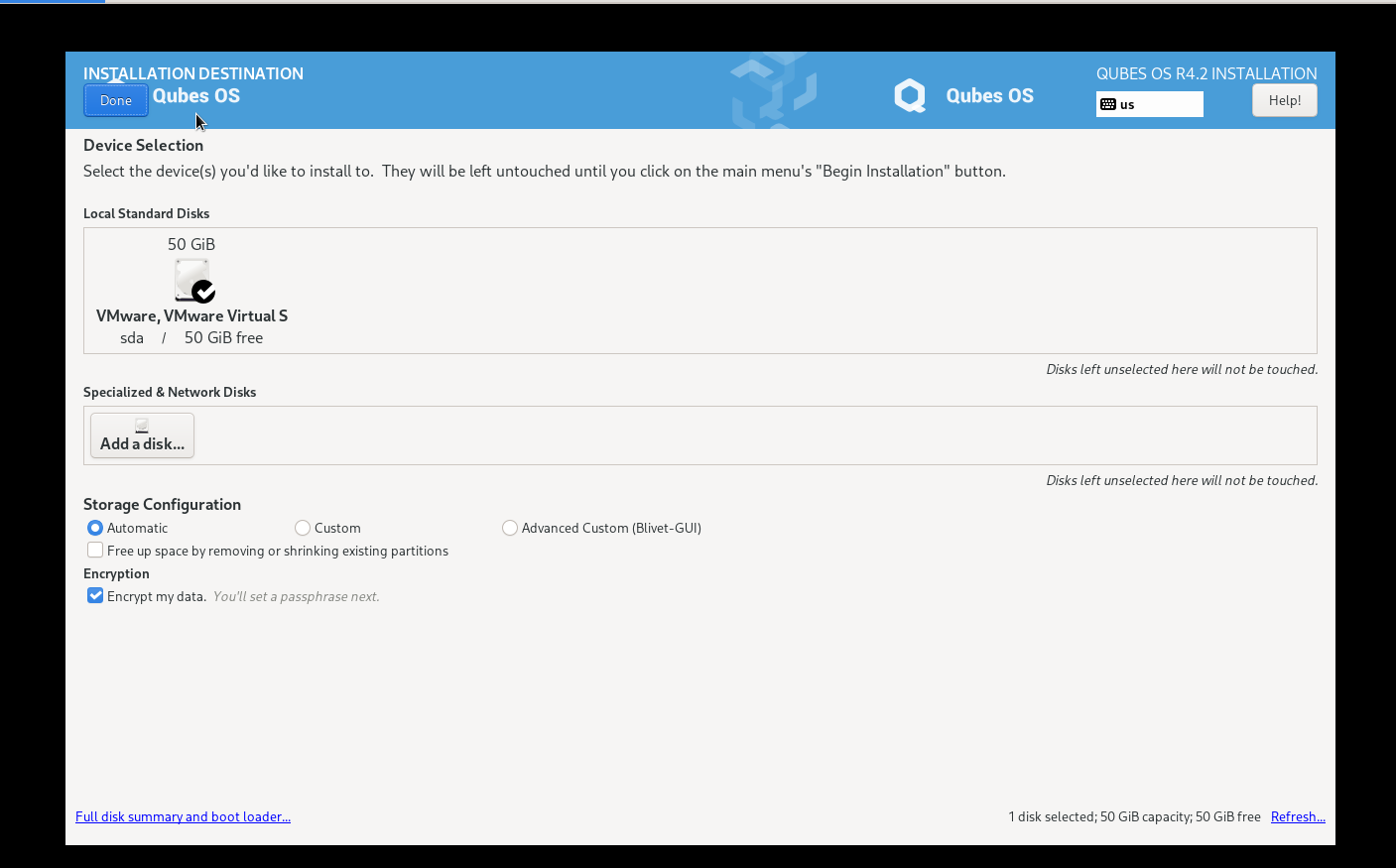Image resolution: width=1396 pixels, height=868 pixels.
Task: Click the us keyboard layout field
Action: tap(1150, 104)
